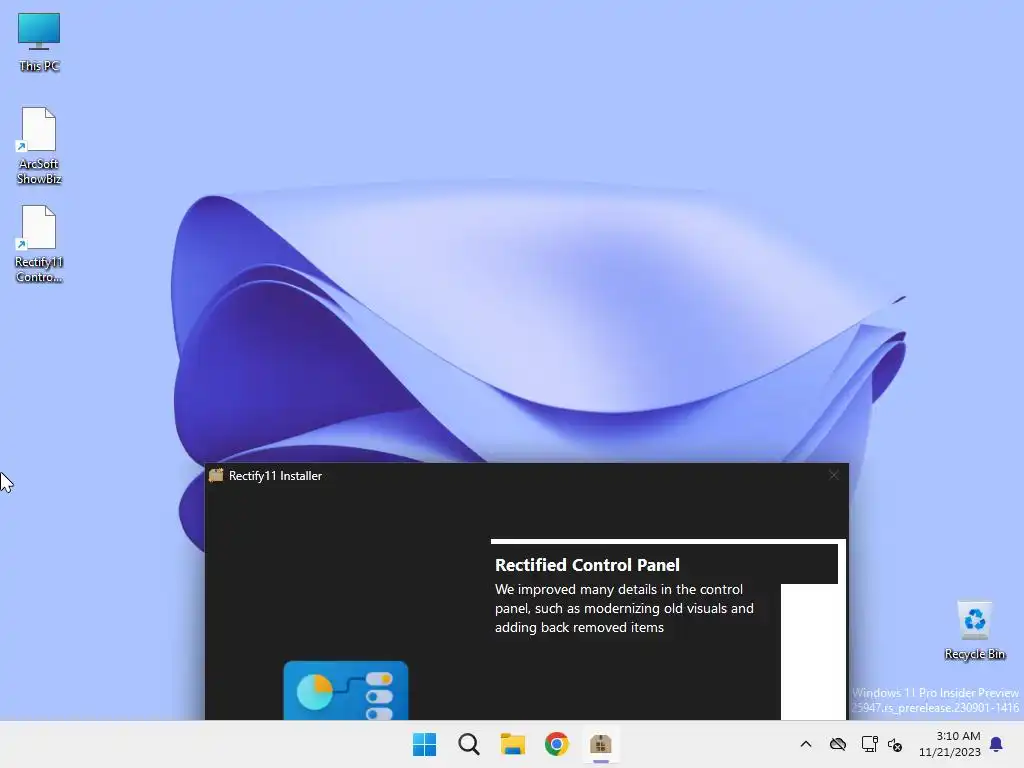The image size is (1024, 768).
Task: Click the 'We improved many details' description text
Action: (624, 608)
